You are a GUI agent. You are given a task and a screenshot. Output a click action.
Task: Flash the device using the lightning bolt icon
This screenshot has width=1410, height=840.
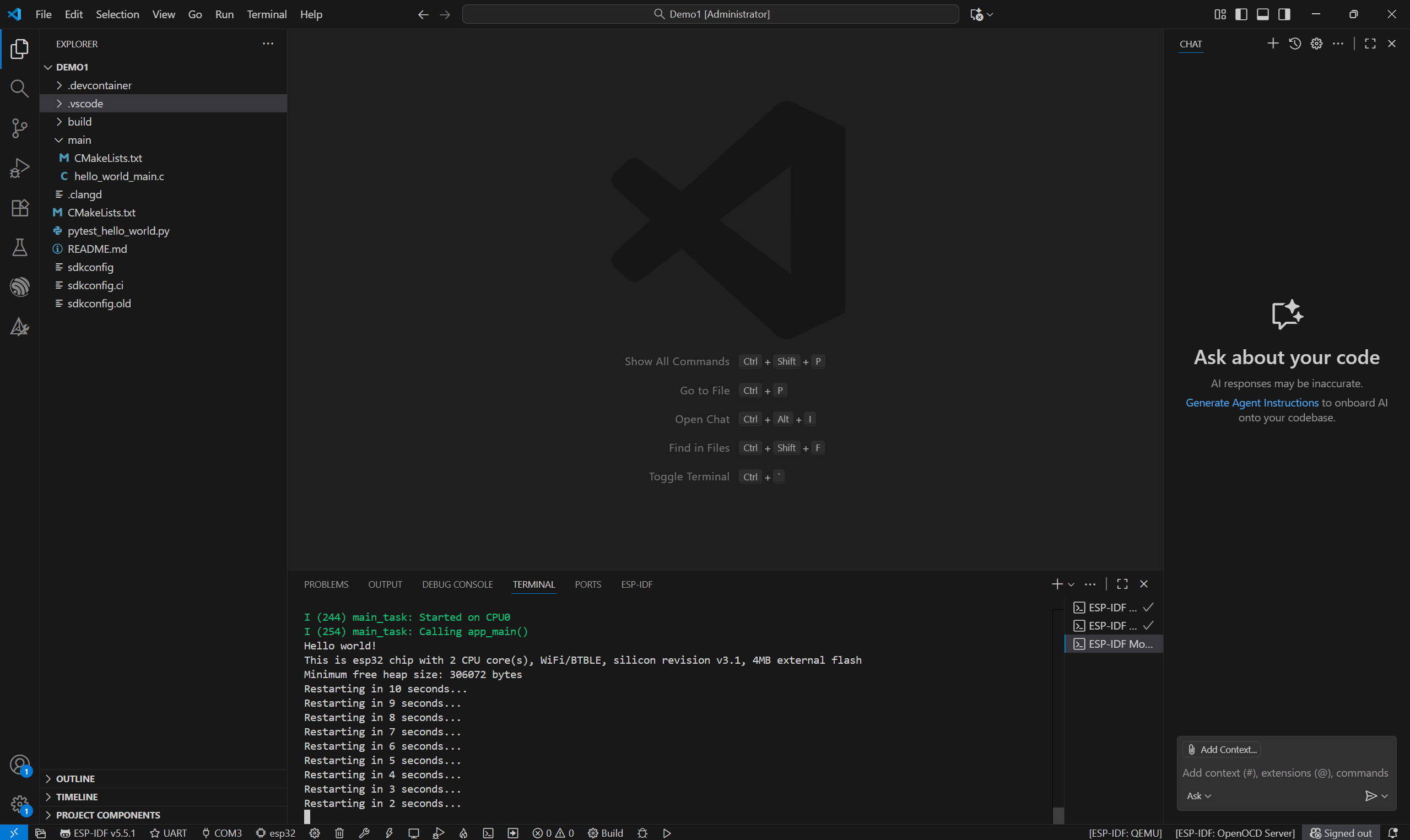tap(389, 833)
